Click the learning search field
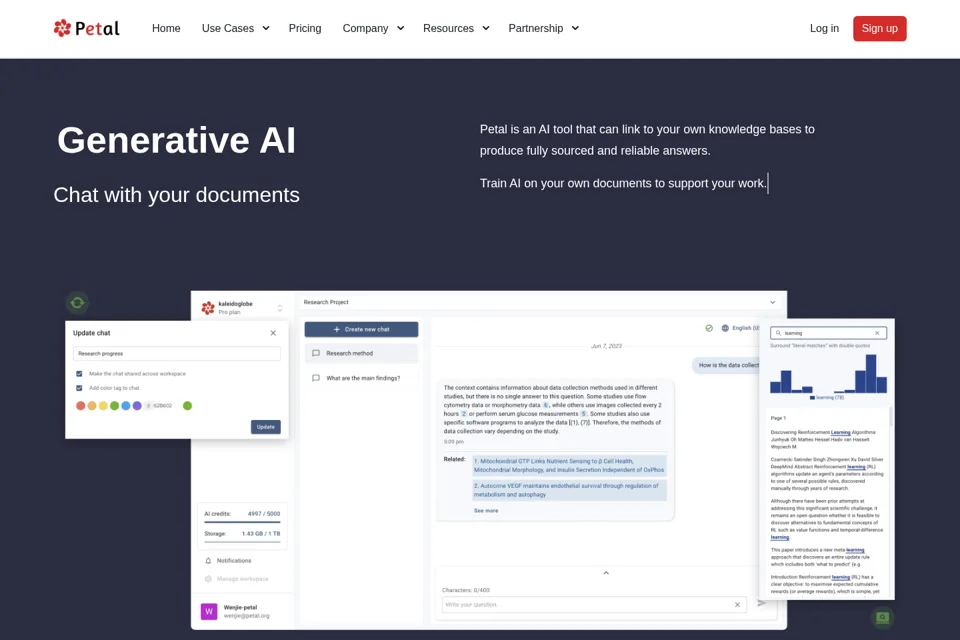 828,333
